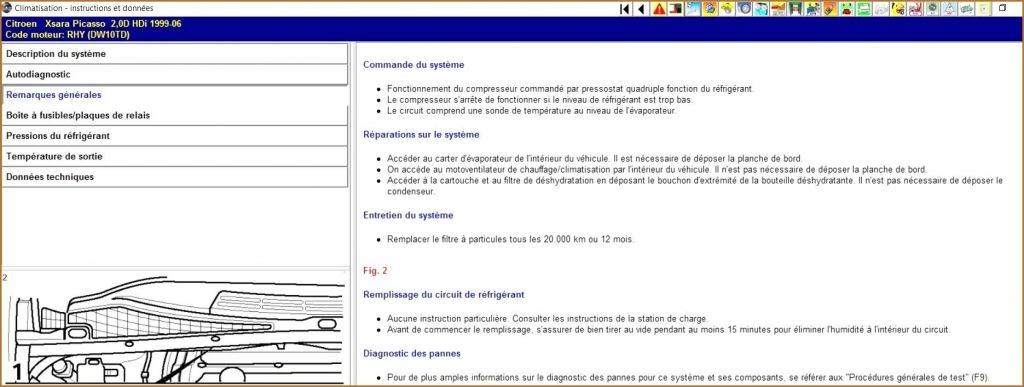This screenshot has width=1024, height=387.
Task: Click the Réparations sur le système heading
Action: pos(421,134)
